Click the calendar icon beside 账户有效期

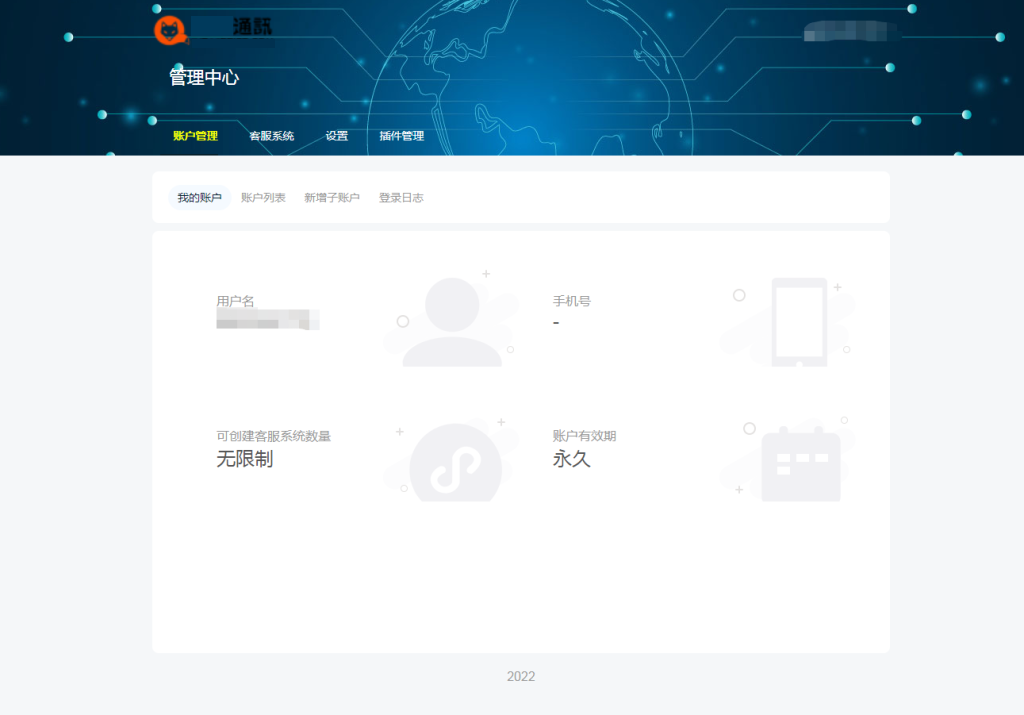point(800,464)
